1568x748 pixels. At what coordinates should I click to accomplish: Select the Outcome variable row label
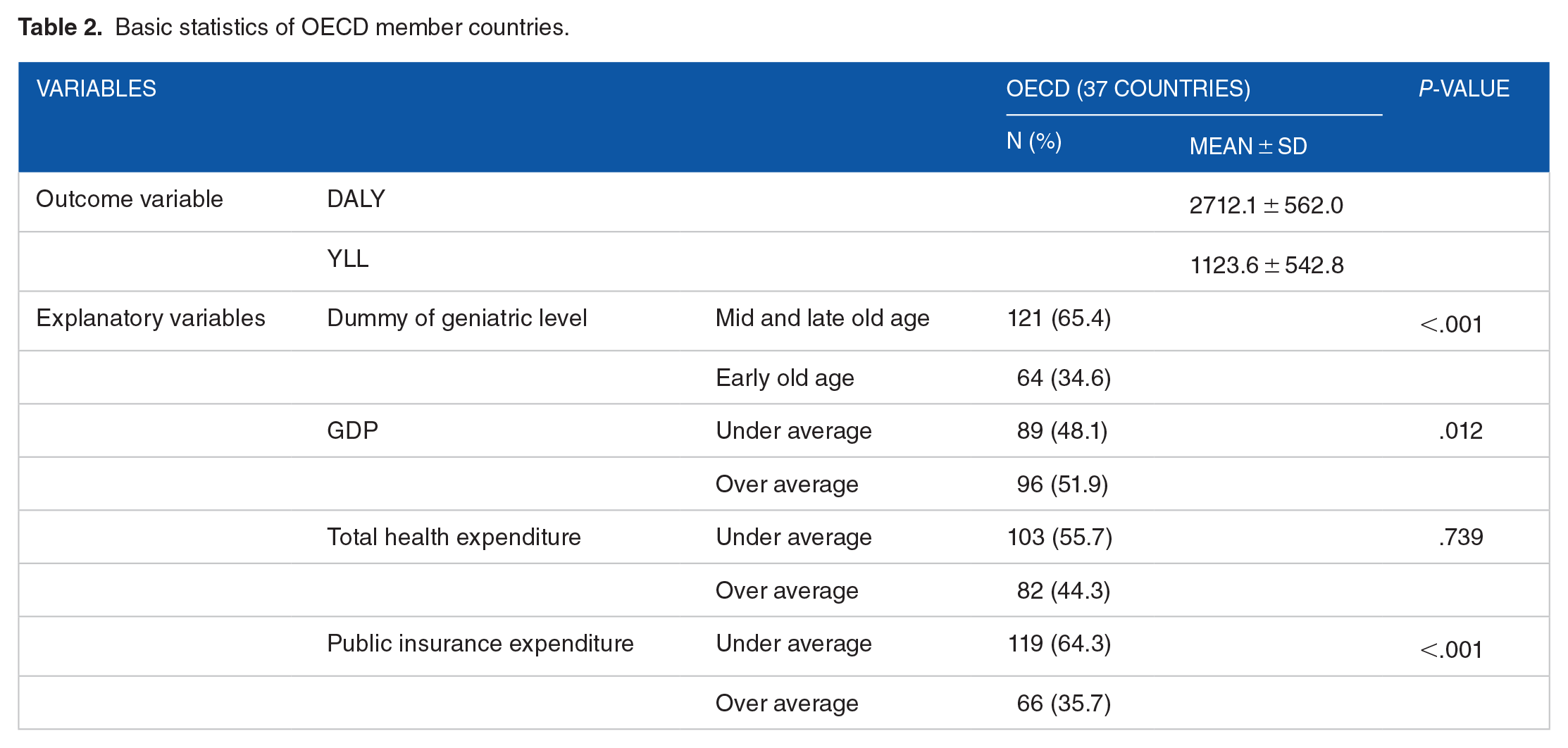tap(130, 199)
